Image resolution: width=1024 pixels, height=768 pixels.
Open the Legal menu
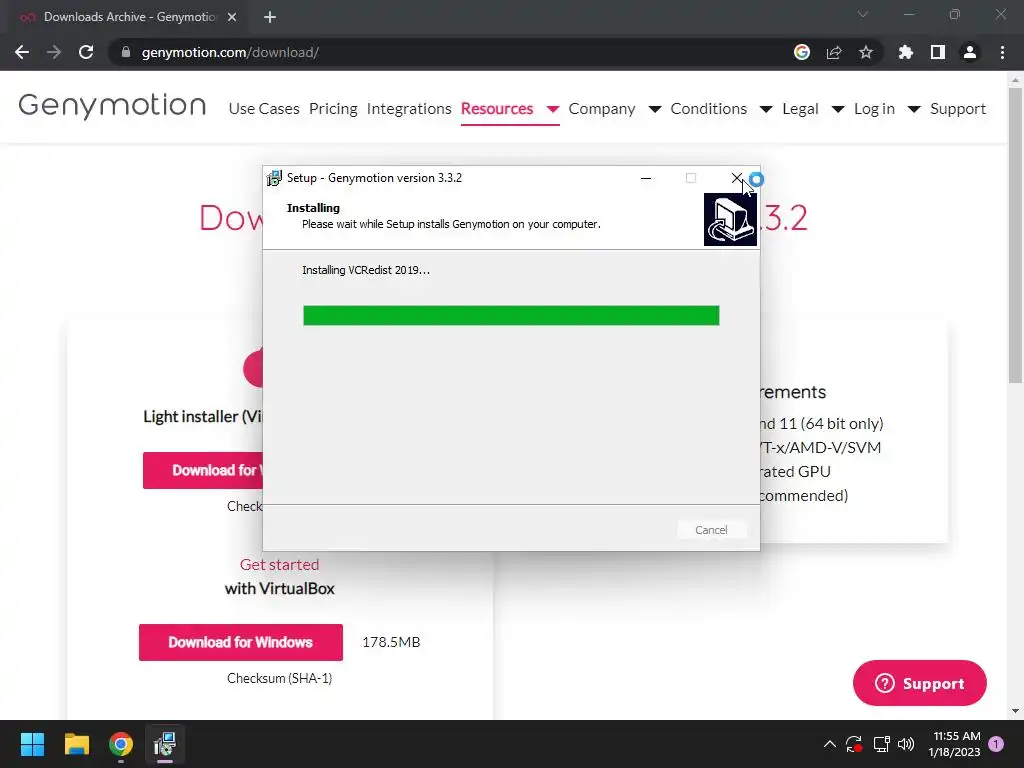point(800,108)
